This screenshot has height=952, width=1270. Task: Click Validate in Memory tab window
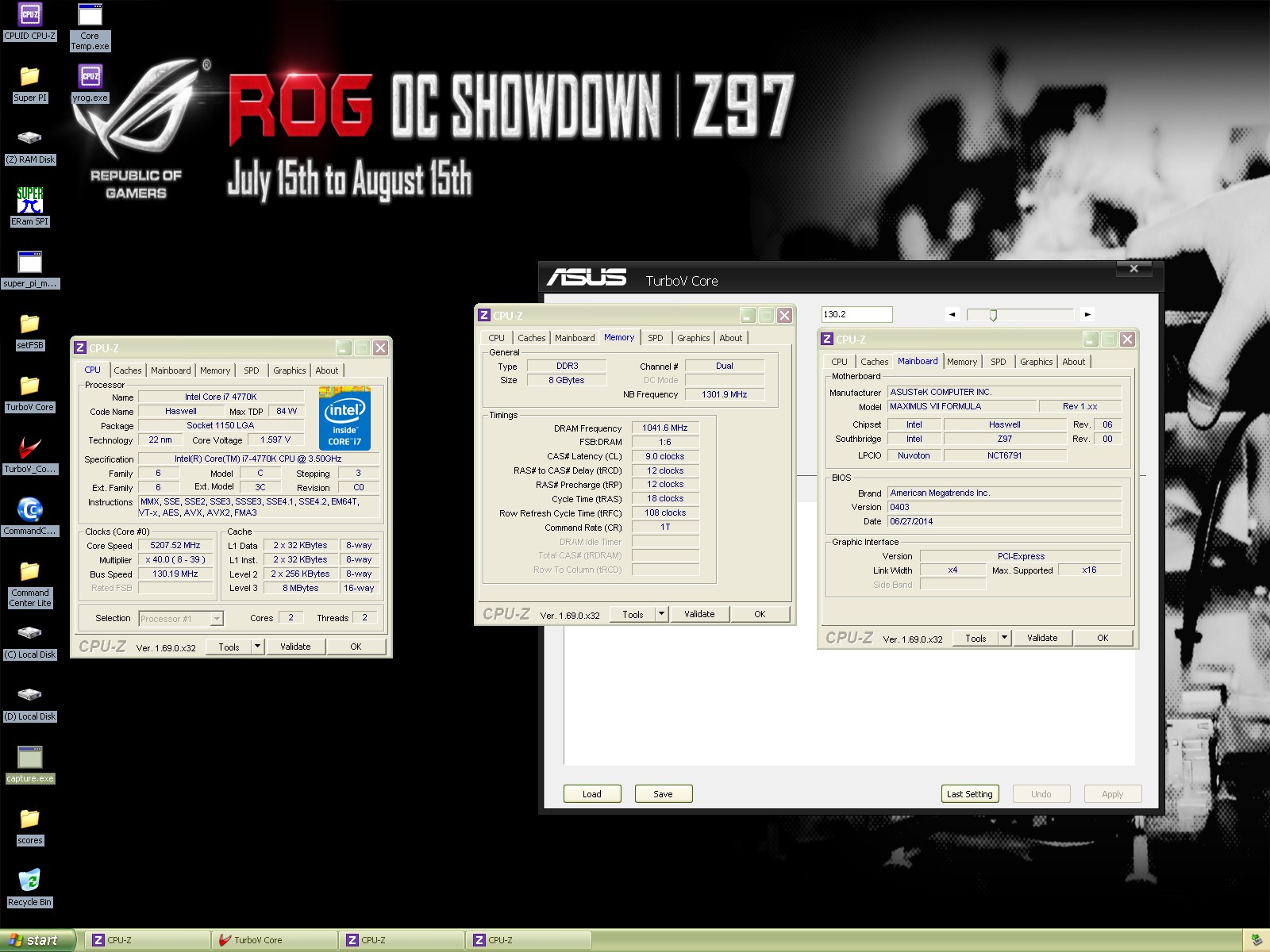699,614
